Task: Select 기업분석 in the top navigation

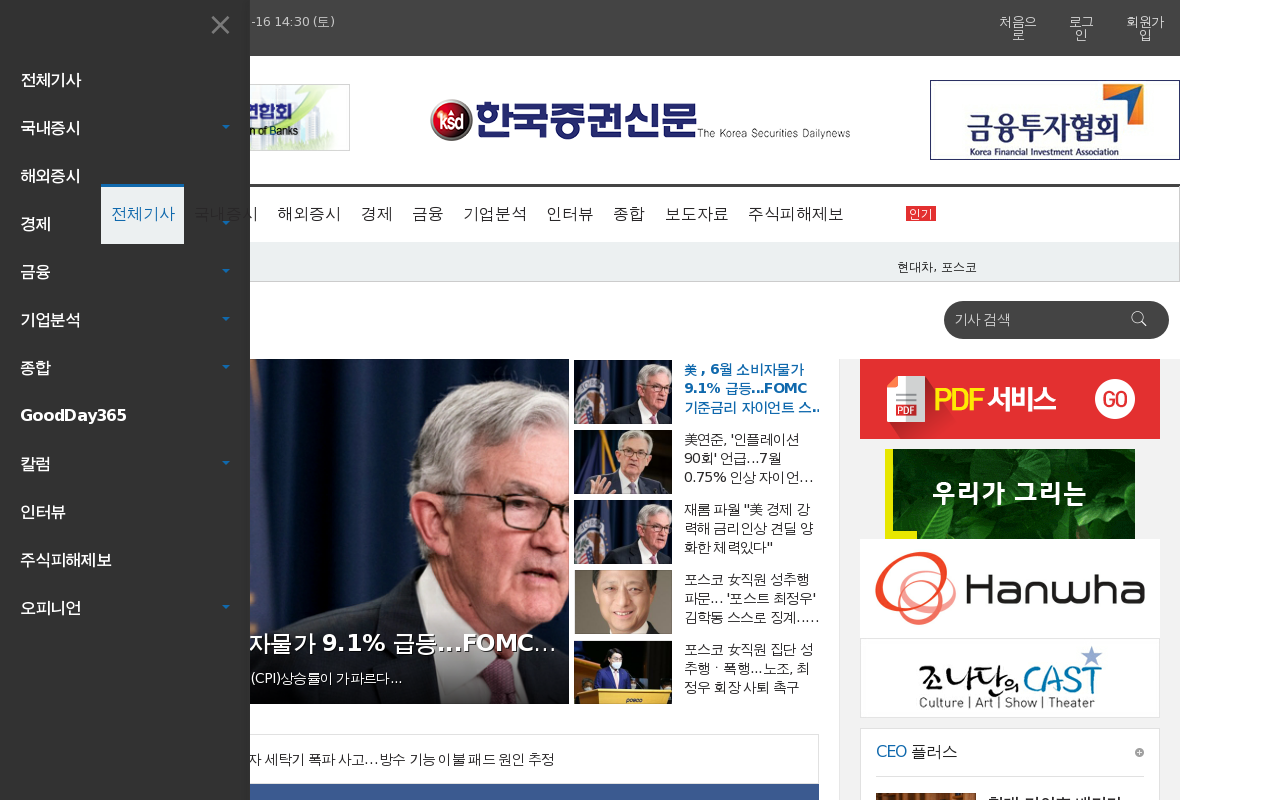Action: (495, 214)
